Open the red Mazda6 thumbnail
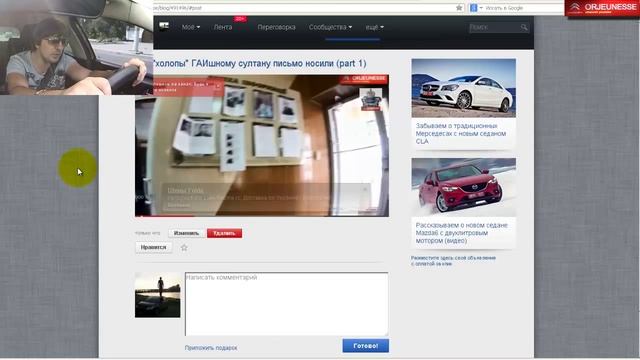The image size is (640, 360). (464, 187)
